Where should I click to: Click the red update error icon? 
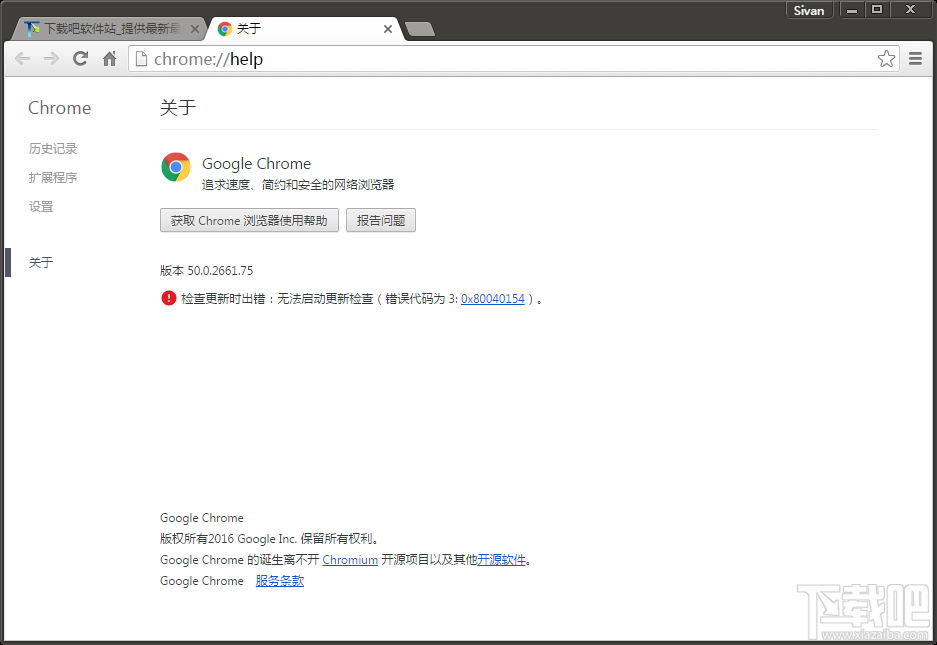[x=168, y=298]
